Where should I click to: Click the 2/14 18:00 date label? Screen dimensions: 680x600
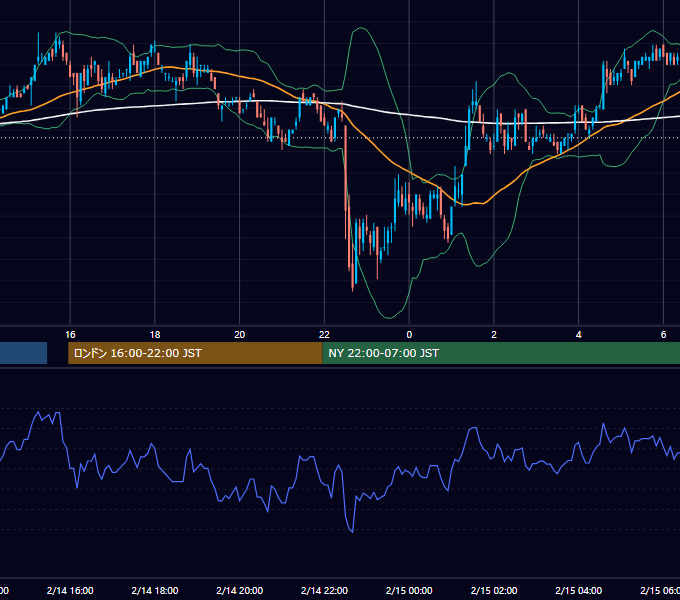pos(155,590)
